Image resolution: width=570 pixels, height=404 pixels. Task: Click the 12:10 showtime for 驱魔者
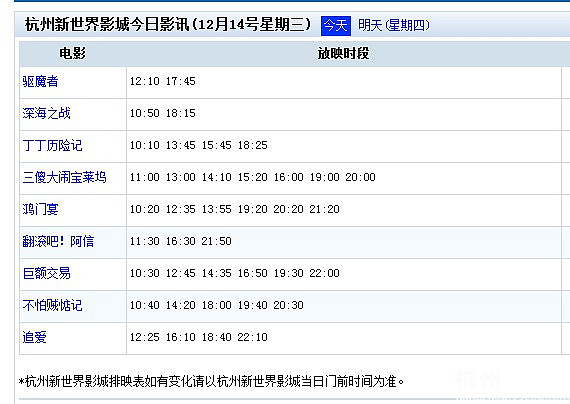[x=145, y=81]
